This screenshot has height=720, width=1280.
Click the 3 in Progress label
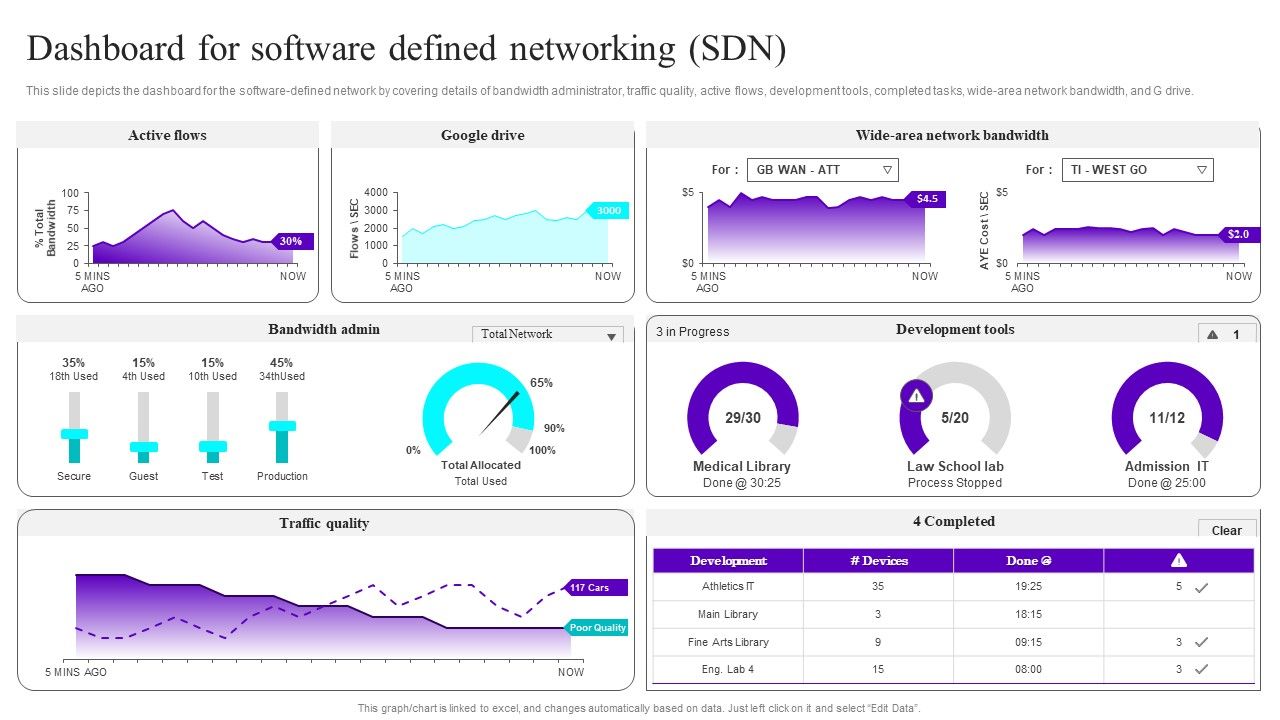pyautogui.click(x=693, y=332)
